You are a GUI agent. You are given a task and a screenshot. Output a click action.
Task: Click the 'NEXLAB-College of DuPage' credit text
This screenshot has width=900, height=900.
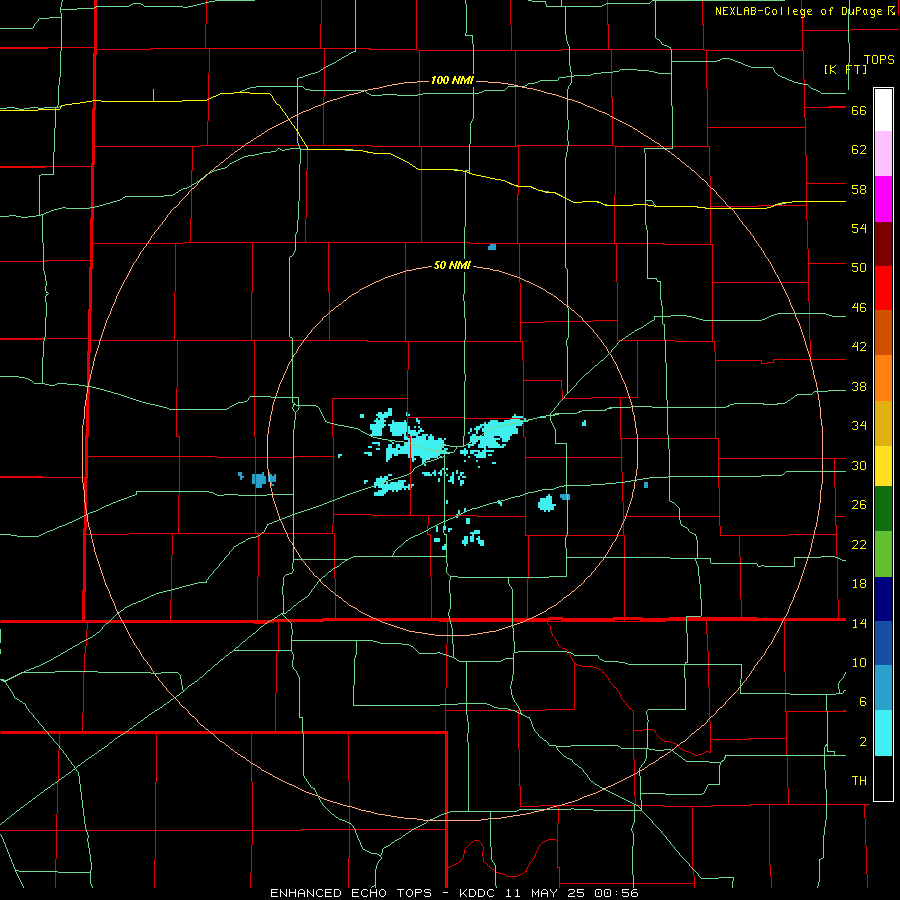[799, 11]
